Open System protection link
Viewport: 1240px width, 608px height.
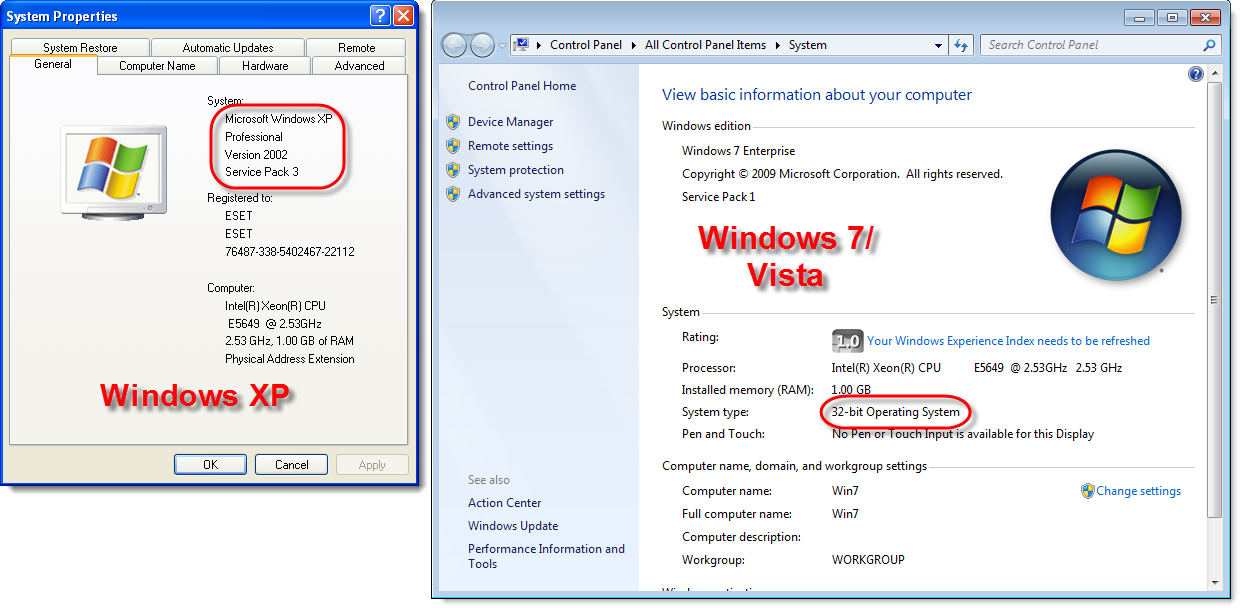tap(516, 170)
